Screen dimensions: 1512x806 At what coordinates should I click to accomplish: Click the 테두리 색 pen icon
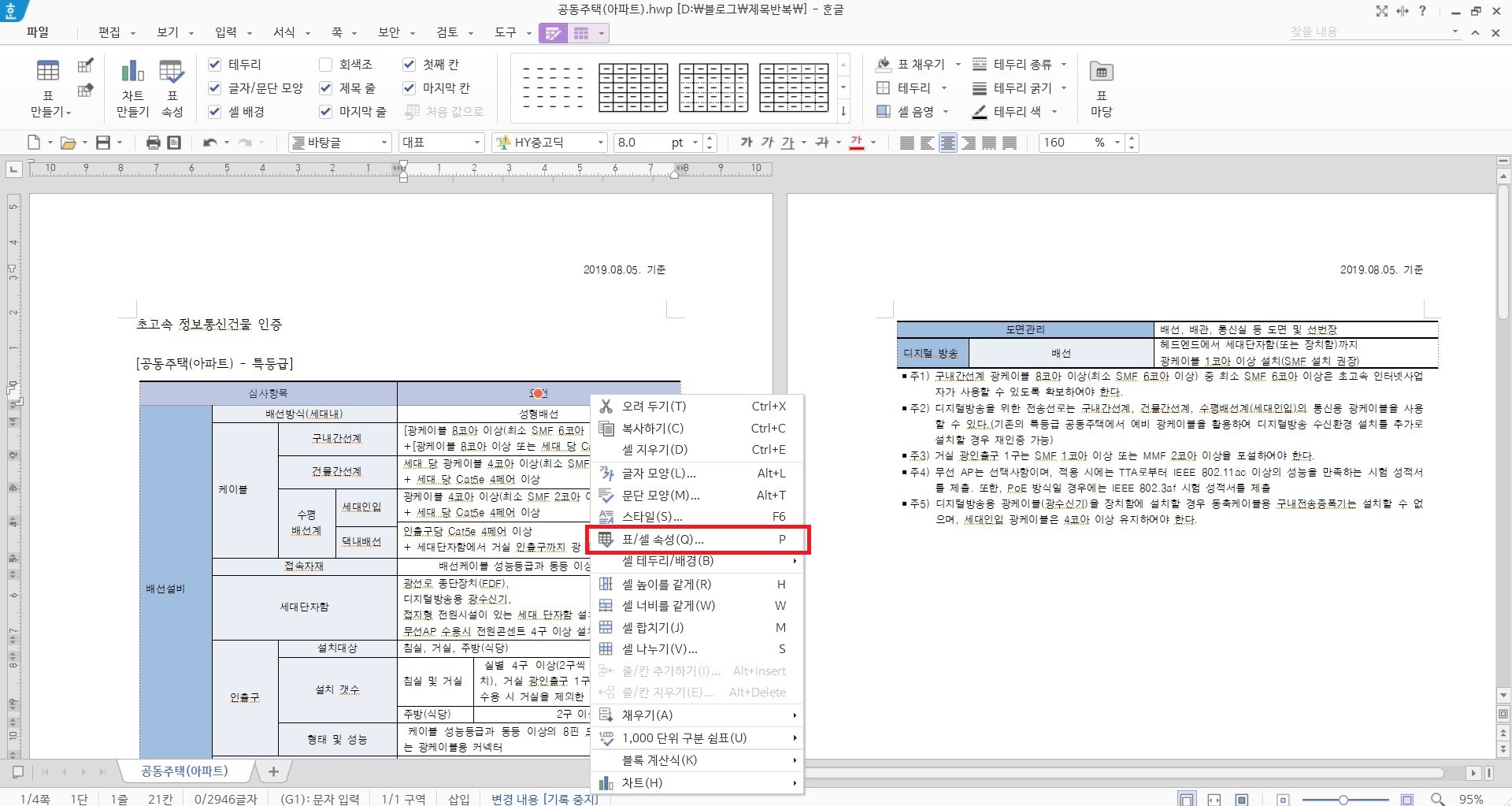coord(980,111)
